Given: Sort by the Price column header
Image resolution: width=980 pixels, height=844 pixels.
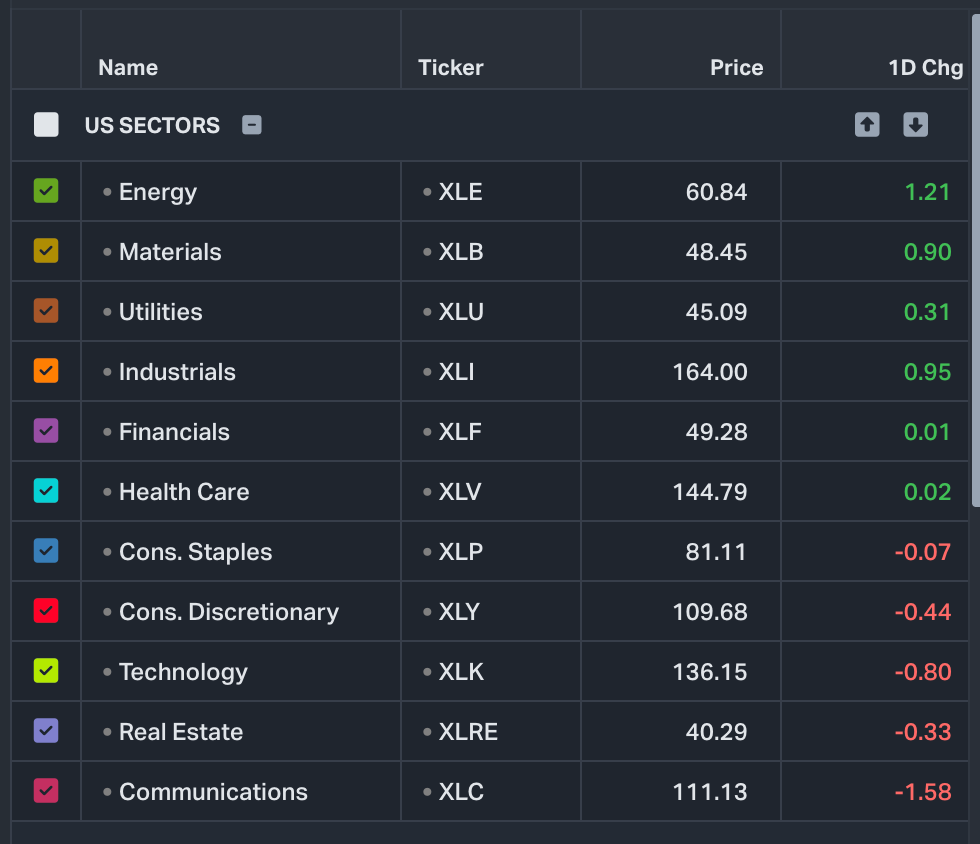Looking at the screenshot, I should coord(736,68).
